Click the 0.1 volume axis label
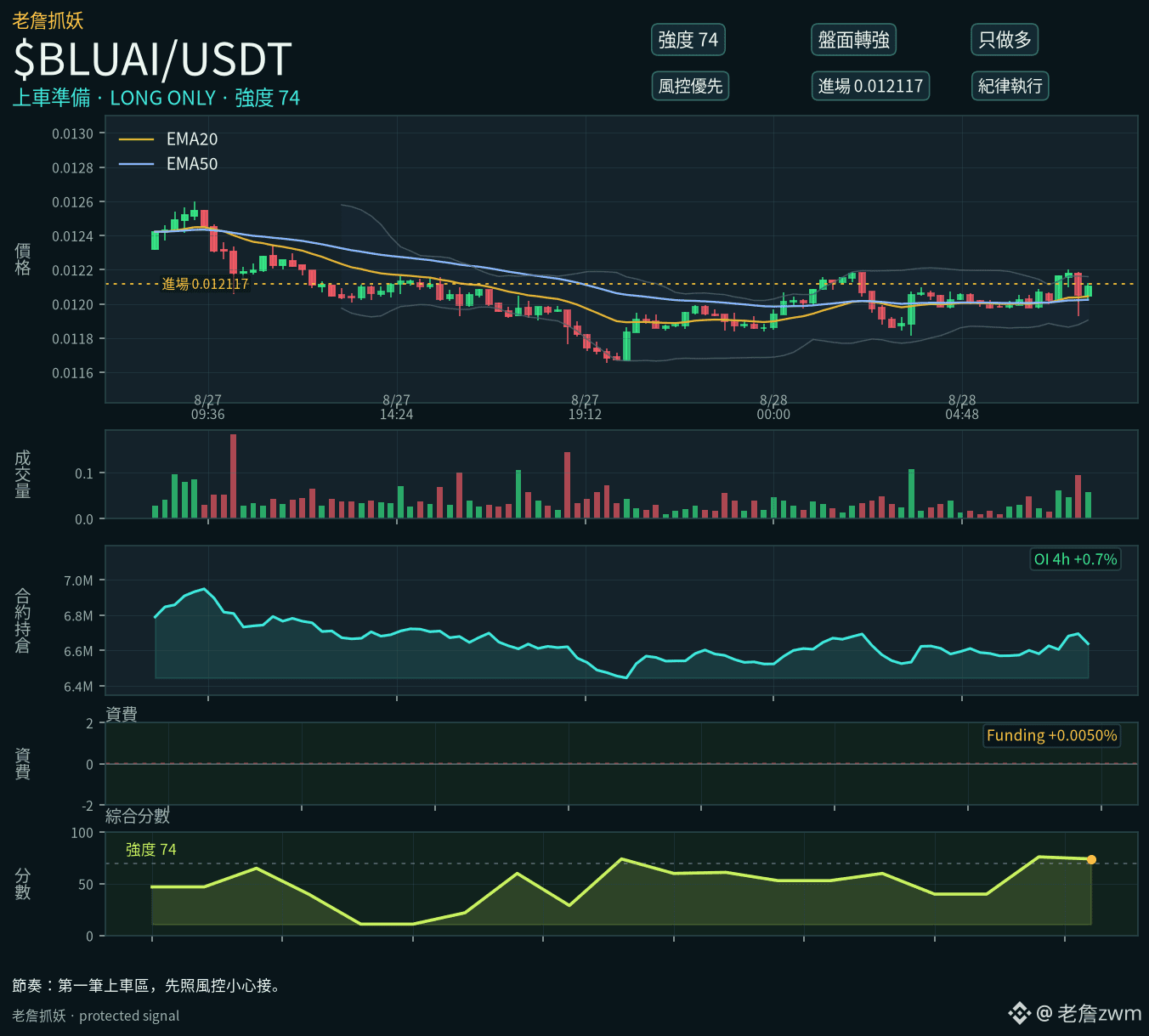Screen dimensions: 1149x1036 coord(84,473)
